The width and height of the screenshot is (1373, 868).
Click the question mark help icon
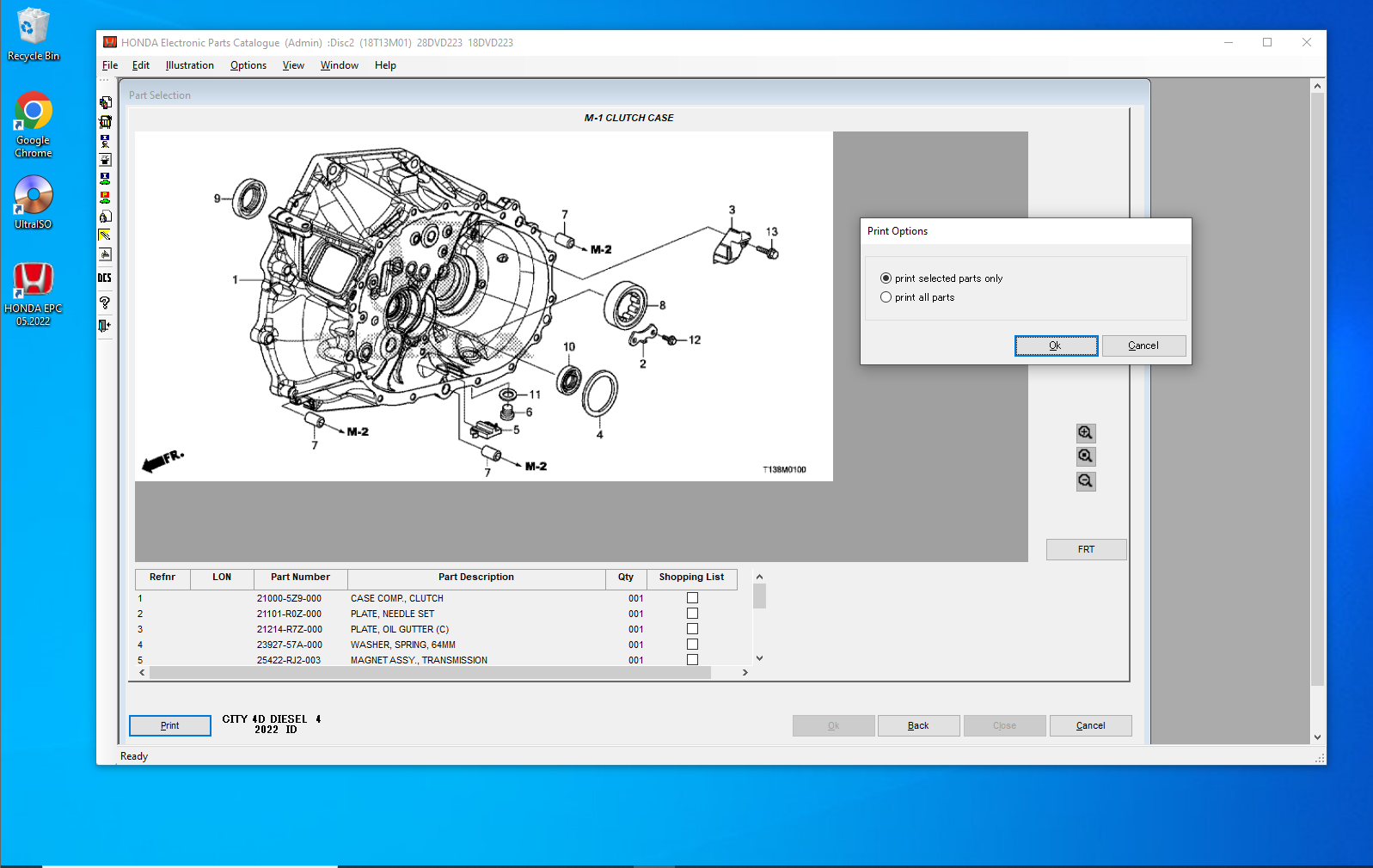(105, 303)
